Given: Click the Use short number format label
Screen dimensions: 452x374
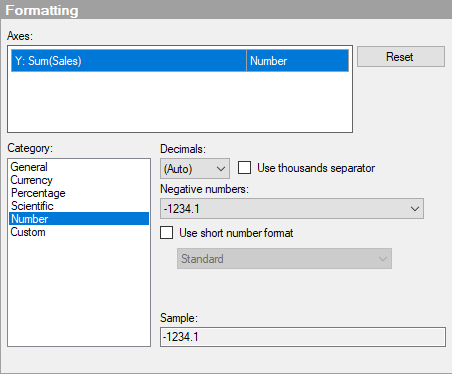Looking at the screenshot, I should click(x=236, y=233).
